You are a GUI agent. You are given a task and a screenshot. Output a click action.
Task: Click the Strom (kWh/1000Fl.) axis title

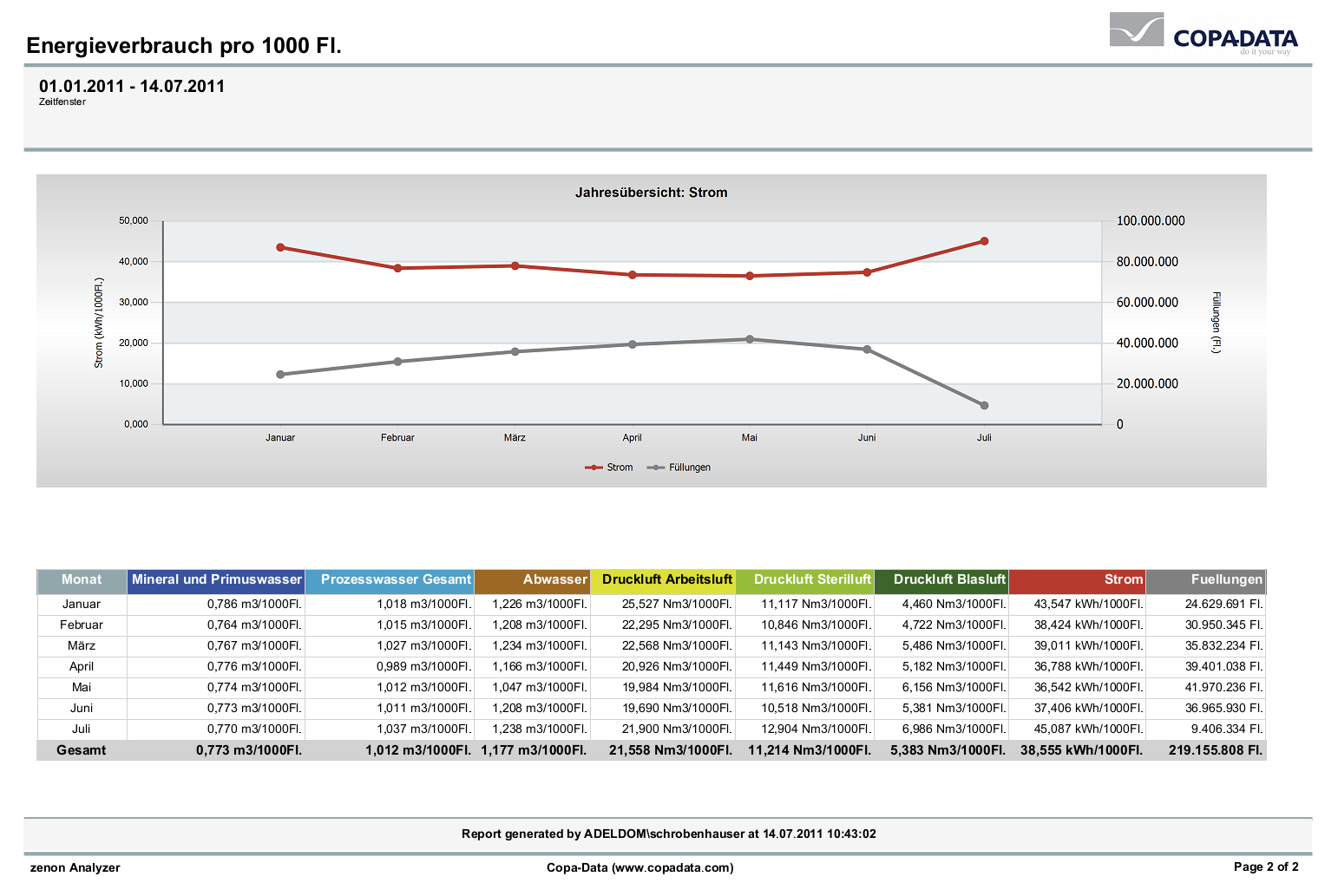click(99, 323)
